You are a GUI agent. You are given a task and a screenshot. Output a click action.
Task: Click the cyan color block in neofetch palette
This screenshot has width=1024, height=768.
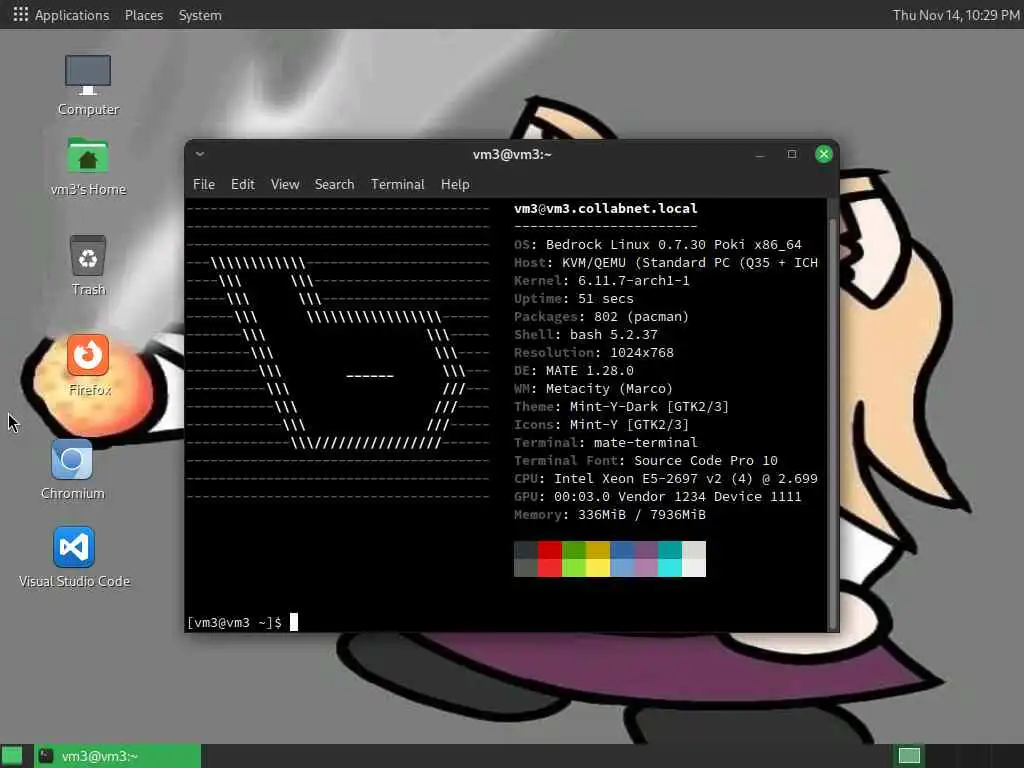click(669, 559)
